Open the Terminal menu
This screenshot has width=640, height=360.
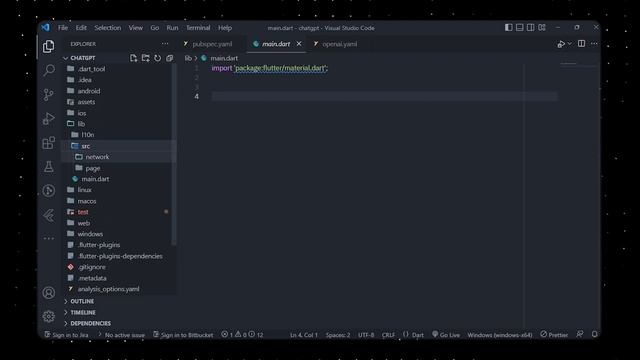coord(198,28)
